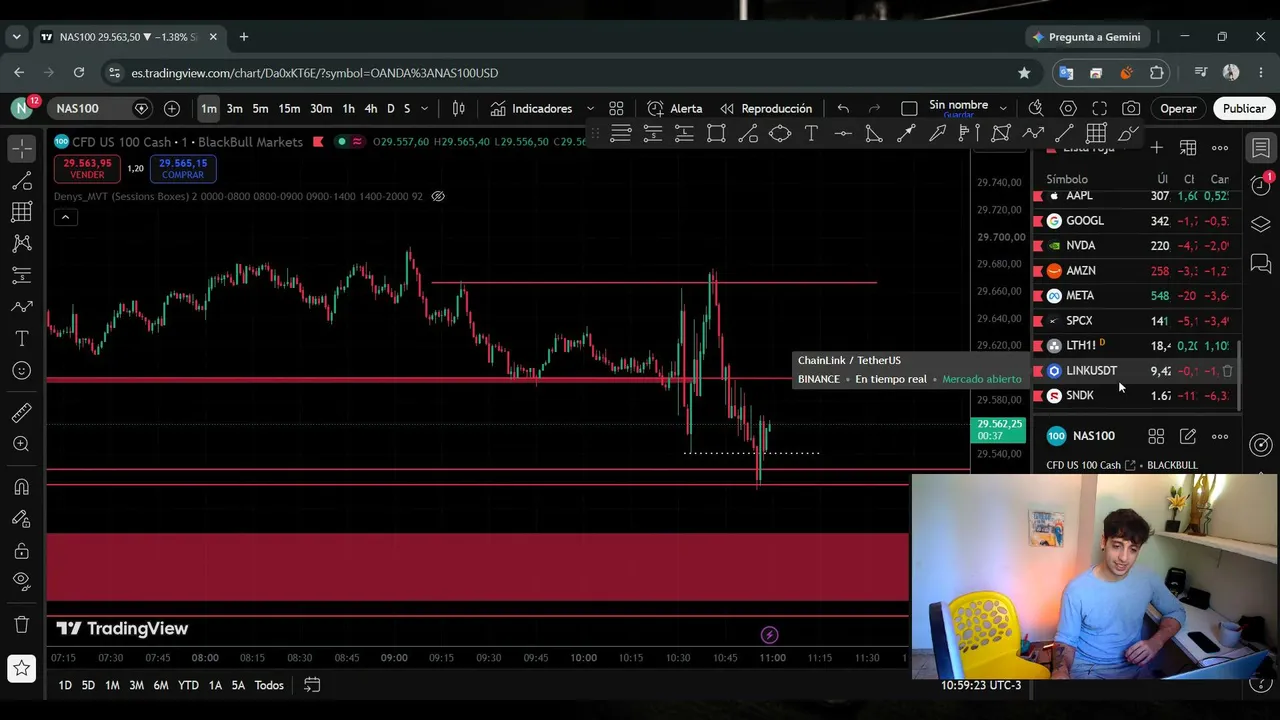Open the layout configuration square icon
The height and width of the screenshot is (720, 1280).
coord(909,108)
